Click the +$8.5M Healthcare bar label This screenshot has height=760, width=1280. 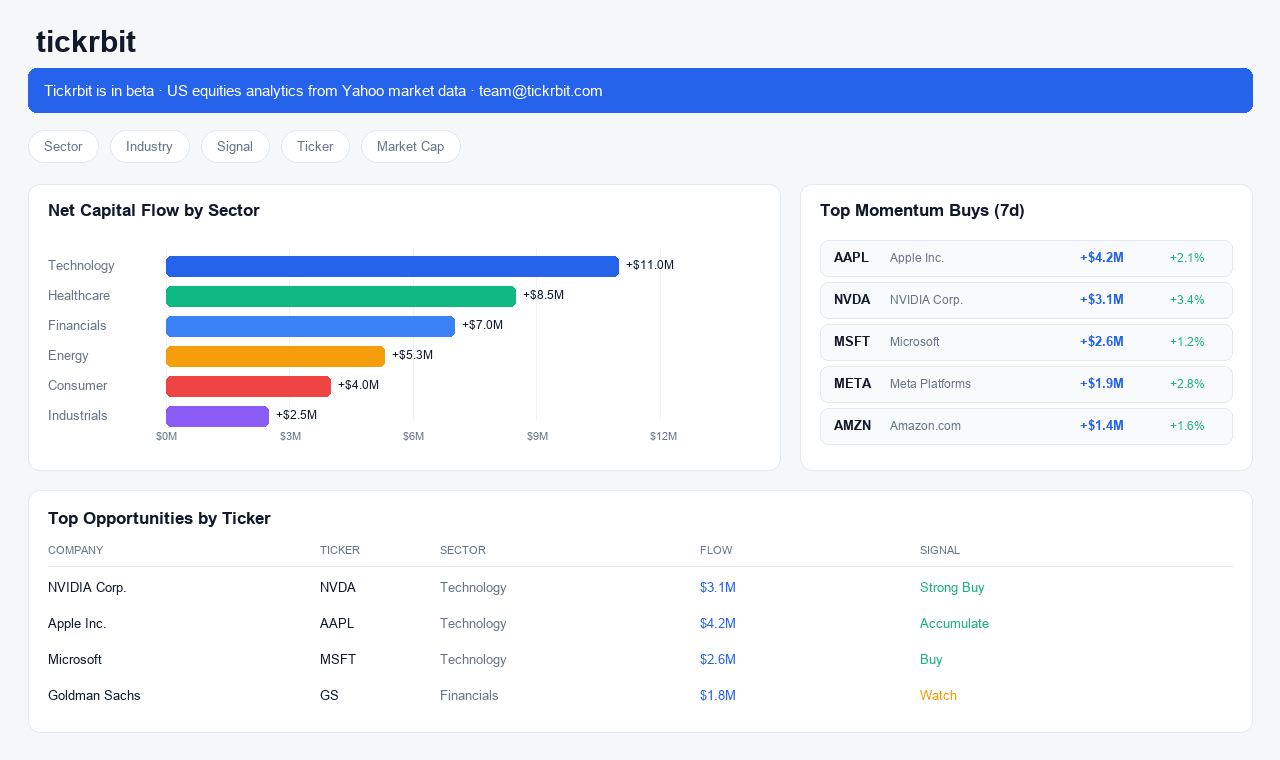[x=543, y=296]
